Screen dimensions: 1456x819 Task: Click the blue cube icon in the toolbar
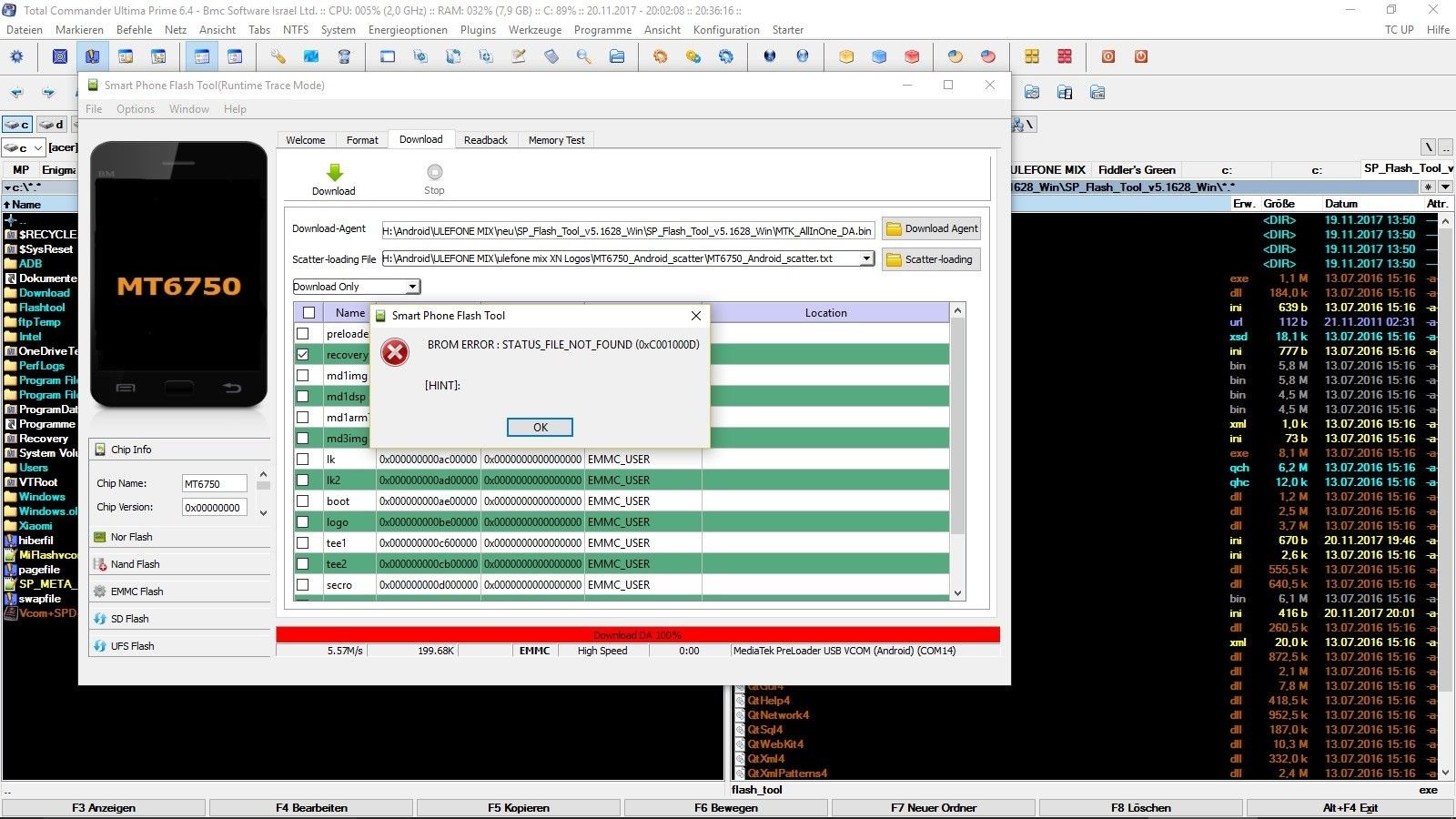tap(879, 56)
